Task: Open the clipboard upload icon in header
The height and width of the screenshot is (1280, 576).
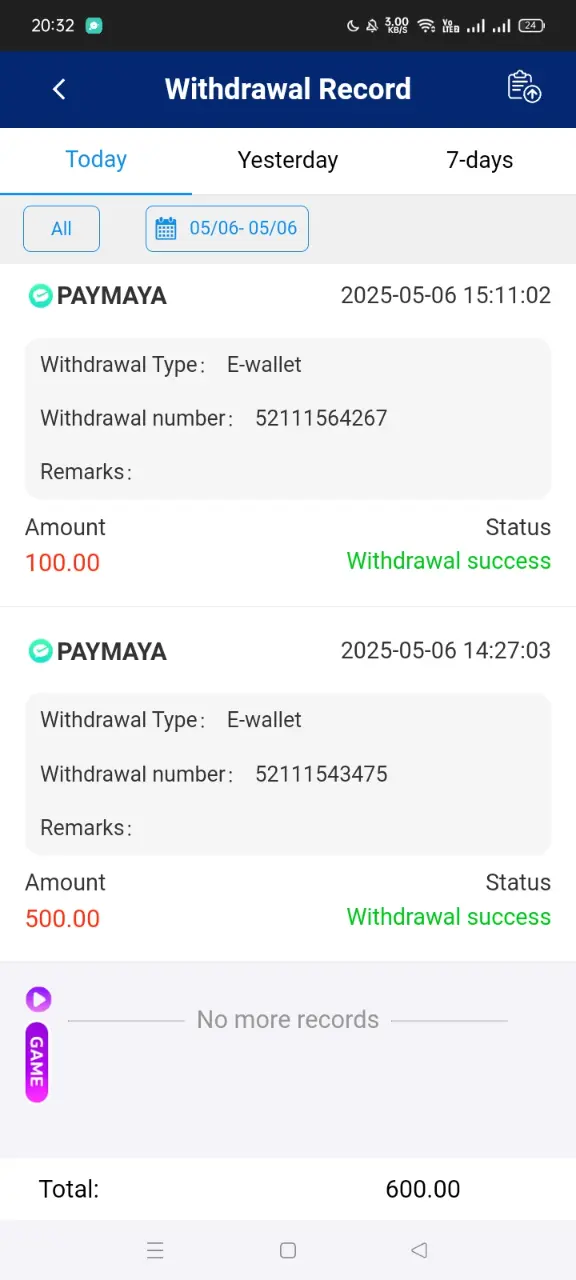Action: click(524, 87)
